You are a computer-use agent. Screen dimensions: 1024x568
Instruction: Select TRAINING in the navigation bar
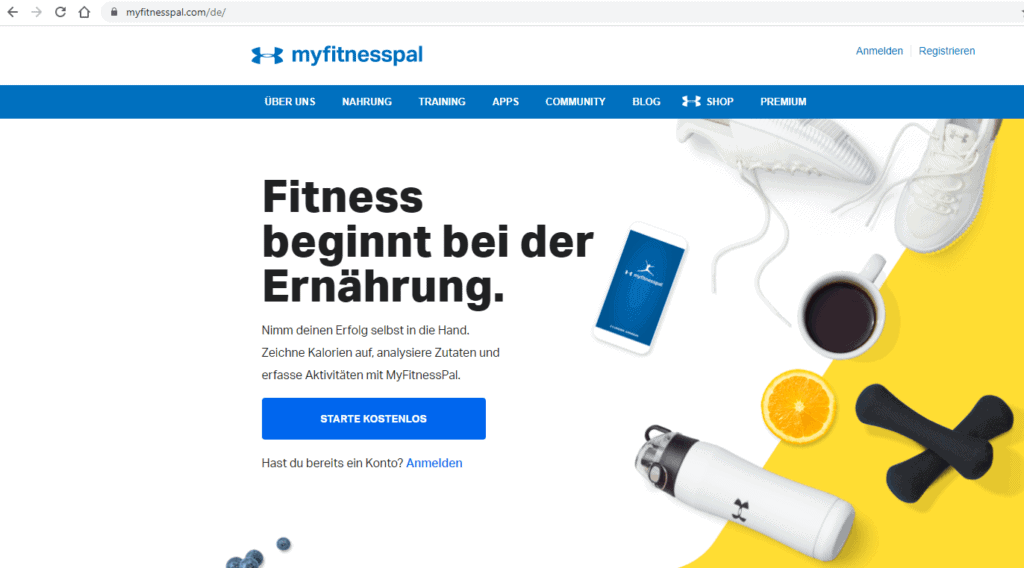pyautogui.click(x=442, y=102)
